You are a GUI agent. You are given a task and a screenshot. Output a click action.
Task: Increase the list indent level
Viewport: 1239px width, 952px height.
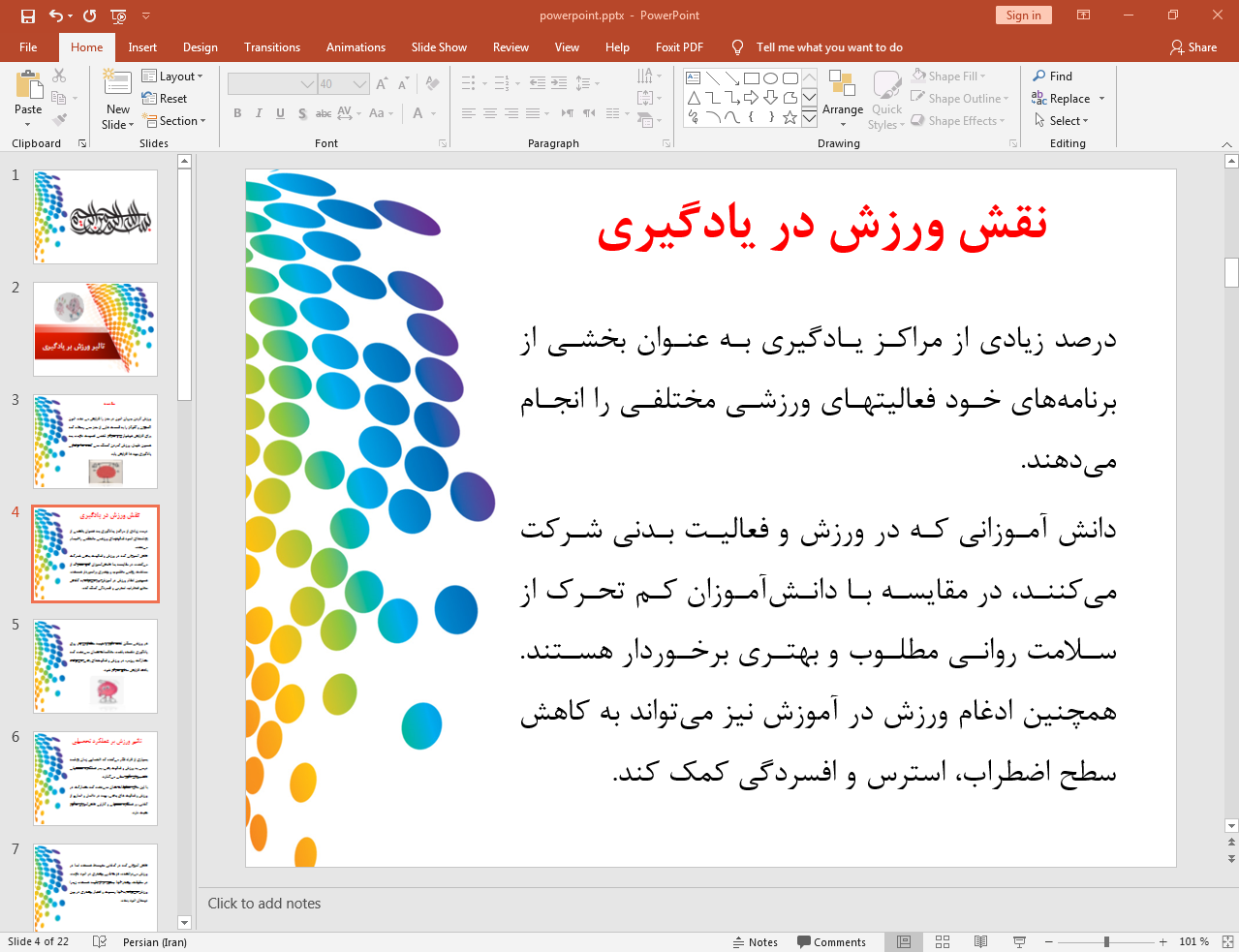[x=559, y=84]
